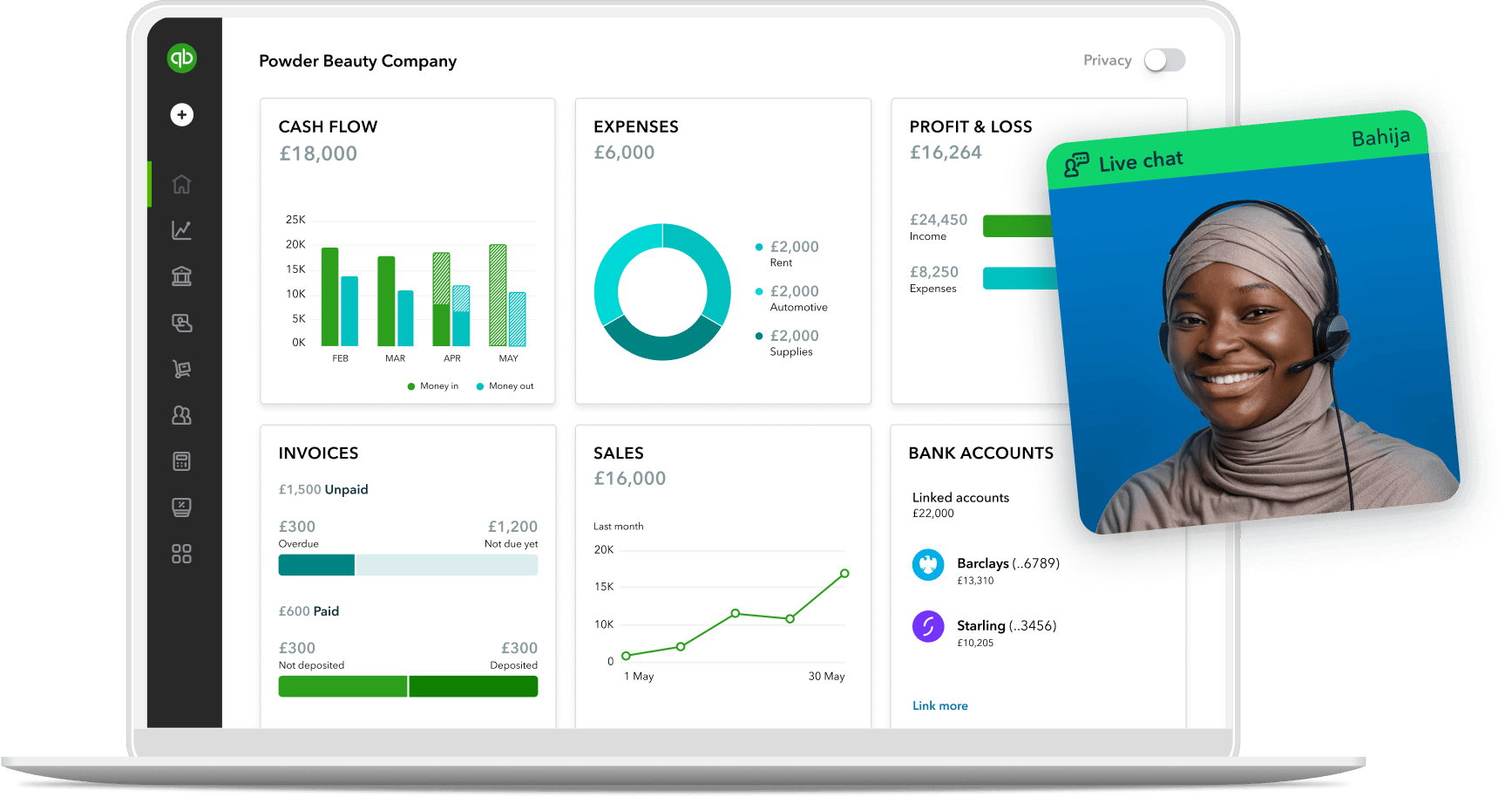This screenshot has height=797, width=1512.
Task: Open the four-squares apps icon in sidebar
Action: pyautogui.click(x=181, y=554)
